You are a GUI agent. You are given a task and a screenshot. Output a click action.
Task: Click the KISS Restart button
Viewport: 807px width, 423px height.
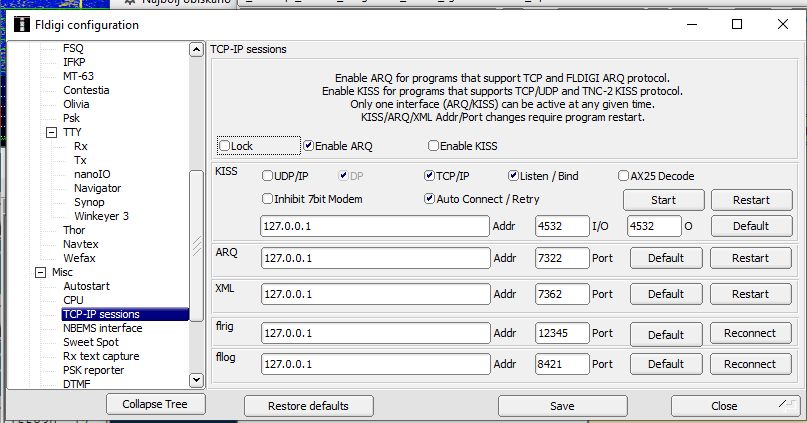click(x=751, y=200)
